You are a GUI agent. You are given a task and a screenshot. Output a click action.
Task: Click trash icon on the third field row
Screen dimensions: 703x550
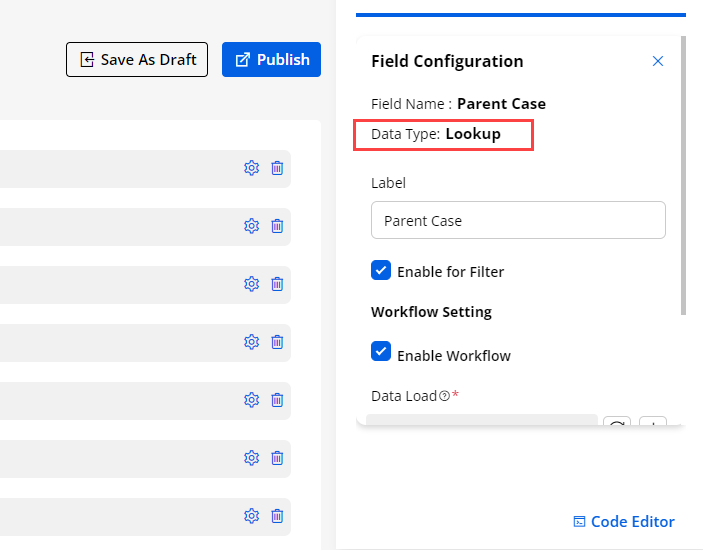[277, 284]
